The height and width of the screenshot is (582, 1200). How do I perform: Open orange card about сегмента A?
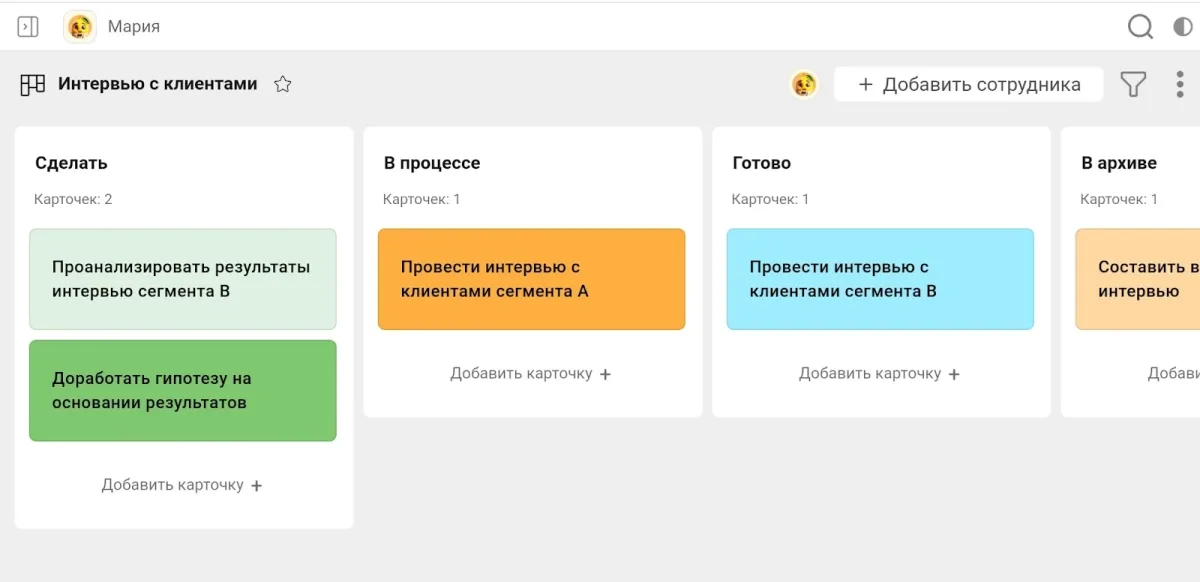click(x=531, y=280)
